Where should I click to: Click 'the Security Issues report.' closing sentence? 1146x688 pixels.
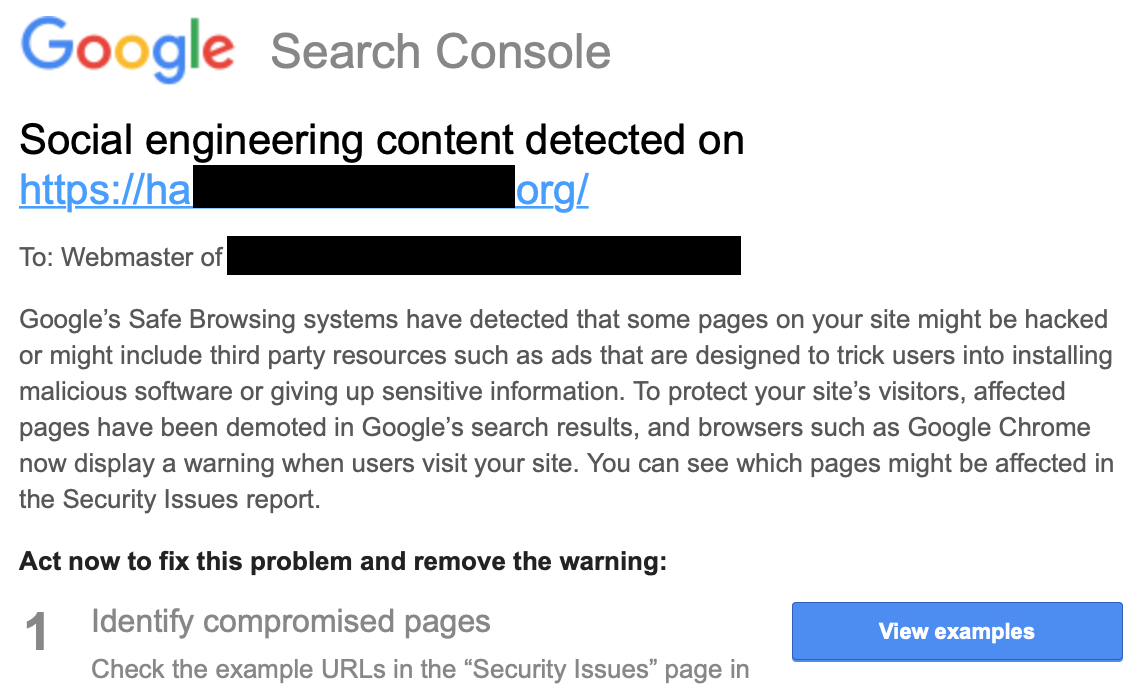(x=170, y=499)
